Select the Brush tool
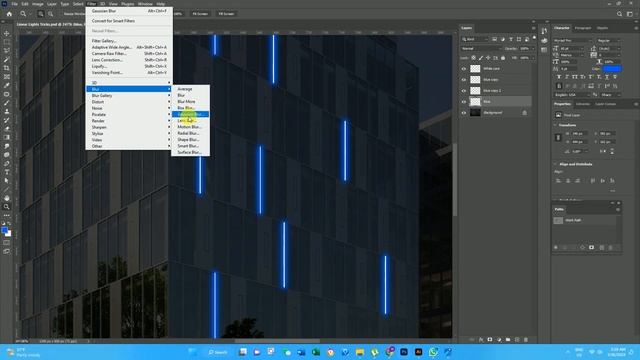Screen dimensions: 640x360 coord(7,103)
